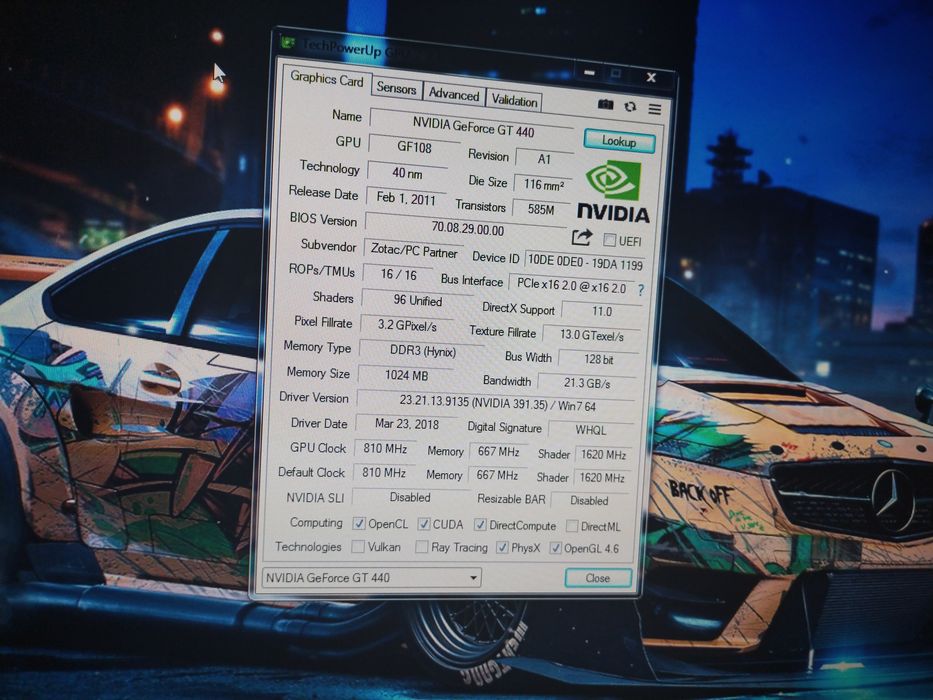Click the Technology value 40 nm

tap(408, 173)
